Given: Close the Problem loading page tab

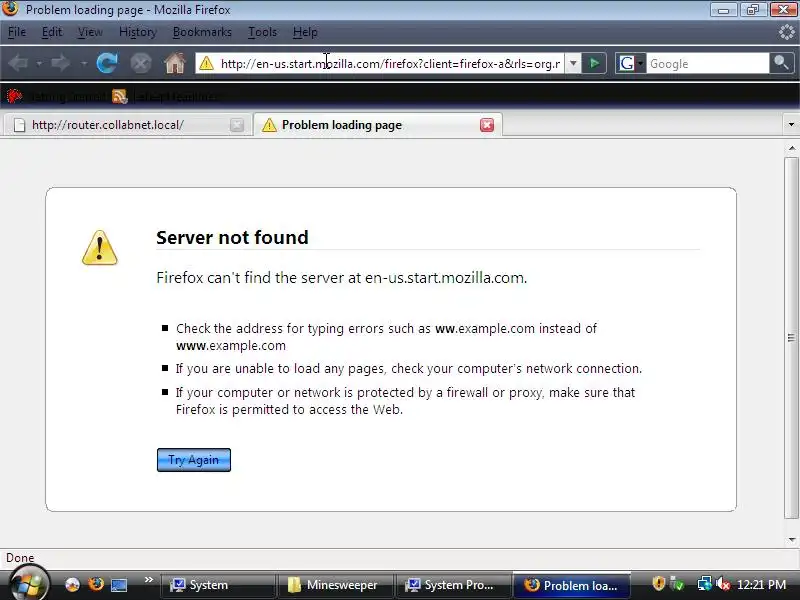Looking at the screenshot, I should pos(487,125).
